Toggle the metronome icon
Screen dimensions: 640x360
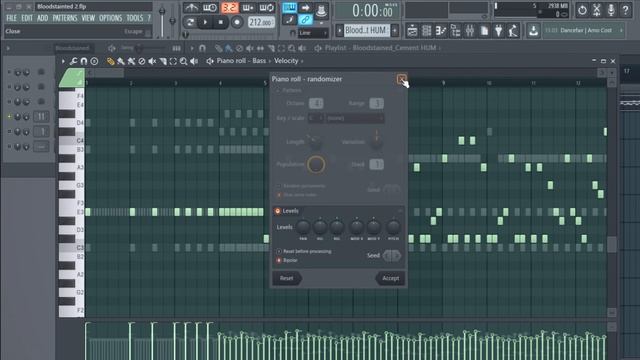click(191, 7)
